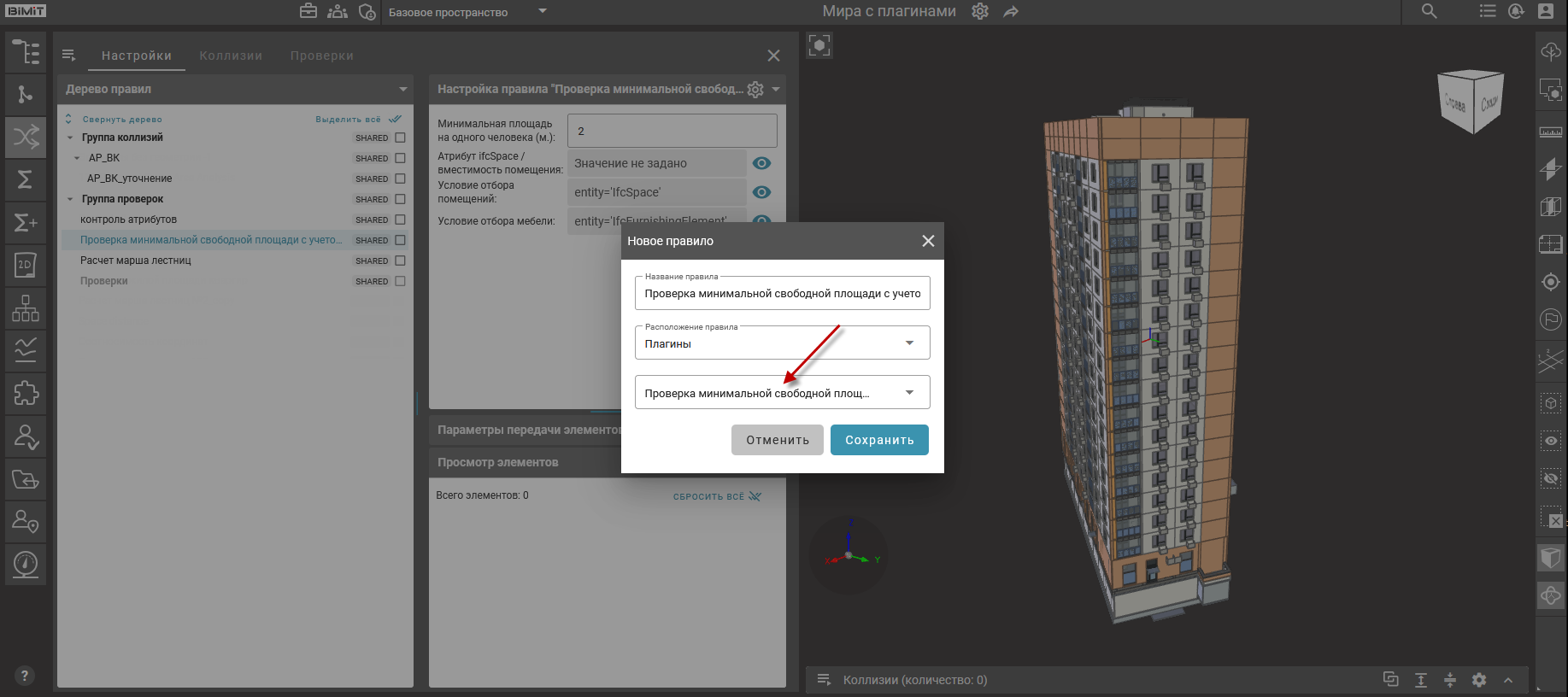Click the sigma summation icon in sidebar
This screenshot has width=1568, height=697.
(x=26, y=179)
